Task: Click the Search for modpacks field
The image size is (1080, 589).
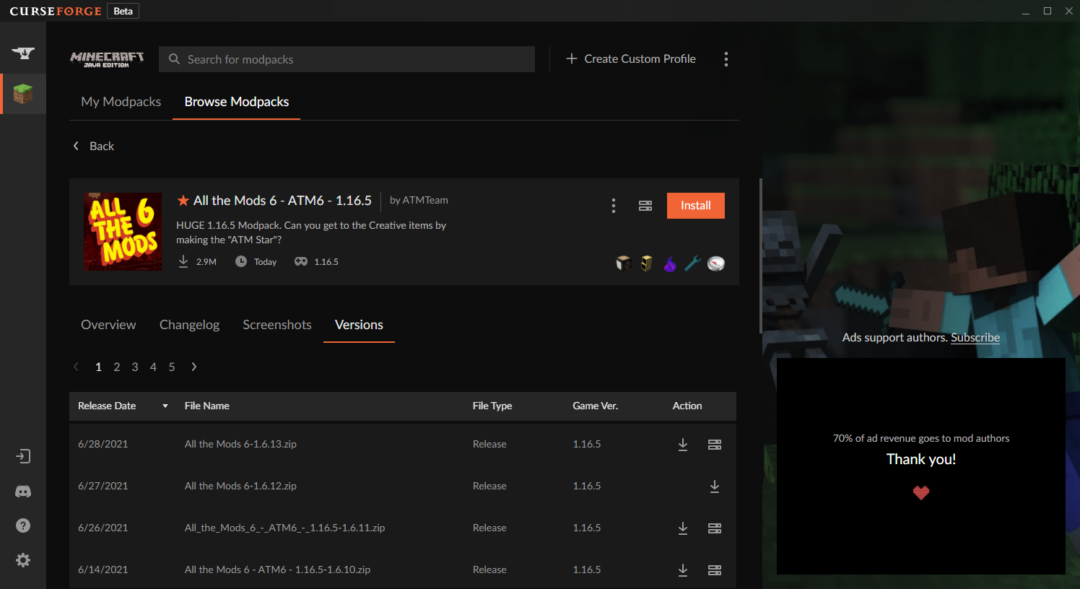Action: tap(346, 59)
